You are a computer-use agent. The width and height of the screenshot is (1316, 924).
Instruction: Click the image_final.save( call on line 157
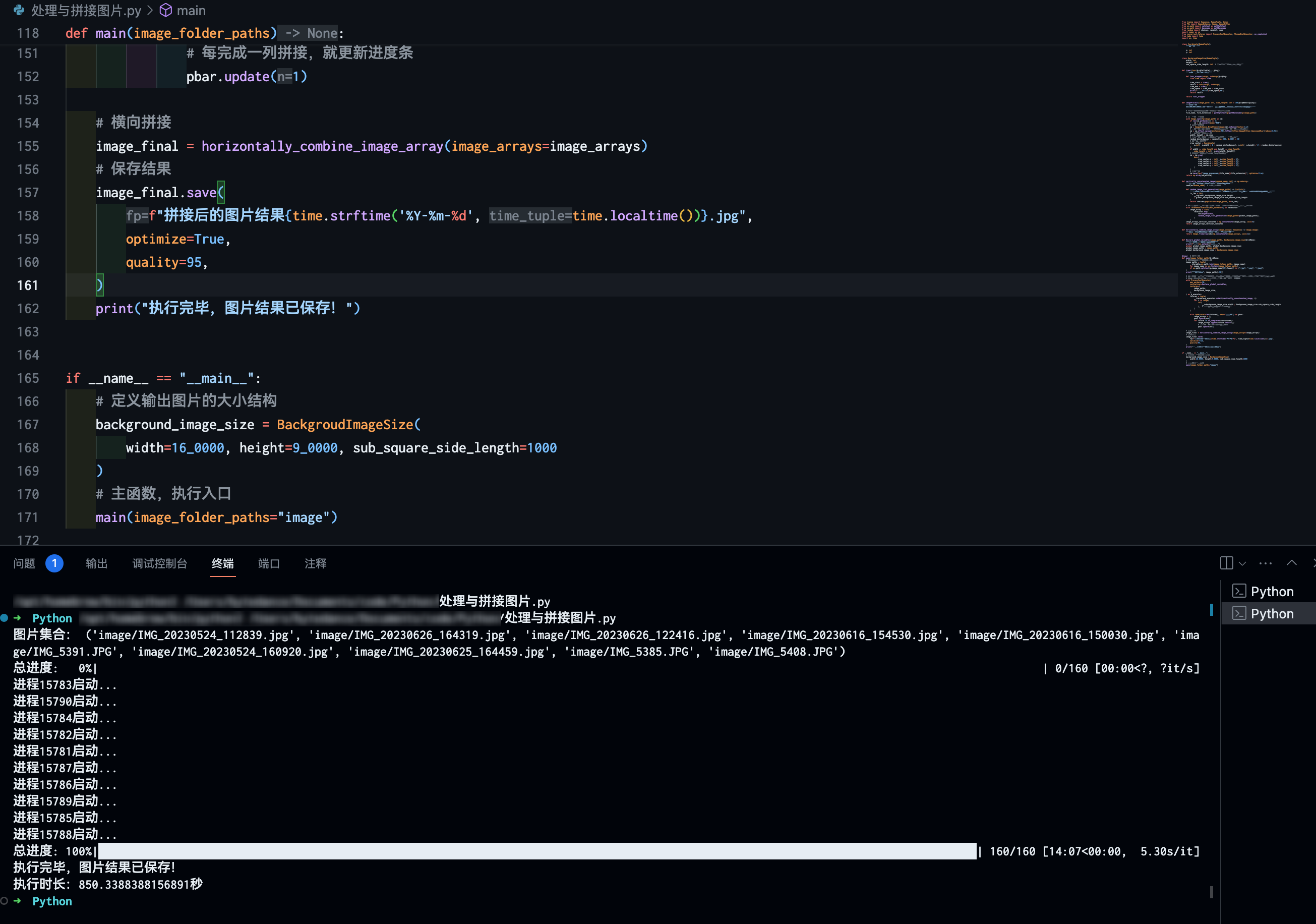click(x=160, y=193)
